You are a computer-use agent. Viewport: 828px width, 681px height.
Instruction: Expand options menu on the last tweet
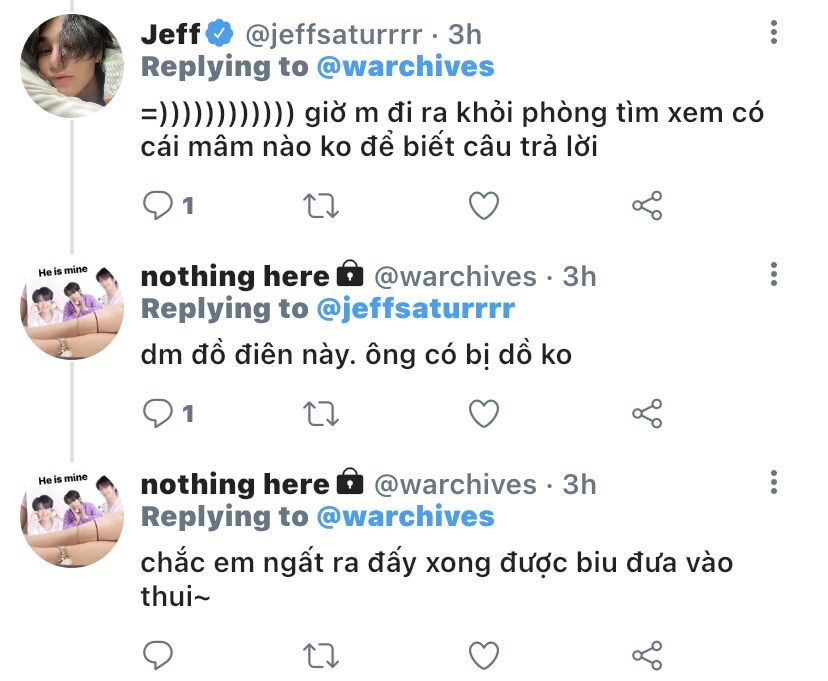coord(774,483)
